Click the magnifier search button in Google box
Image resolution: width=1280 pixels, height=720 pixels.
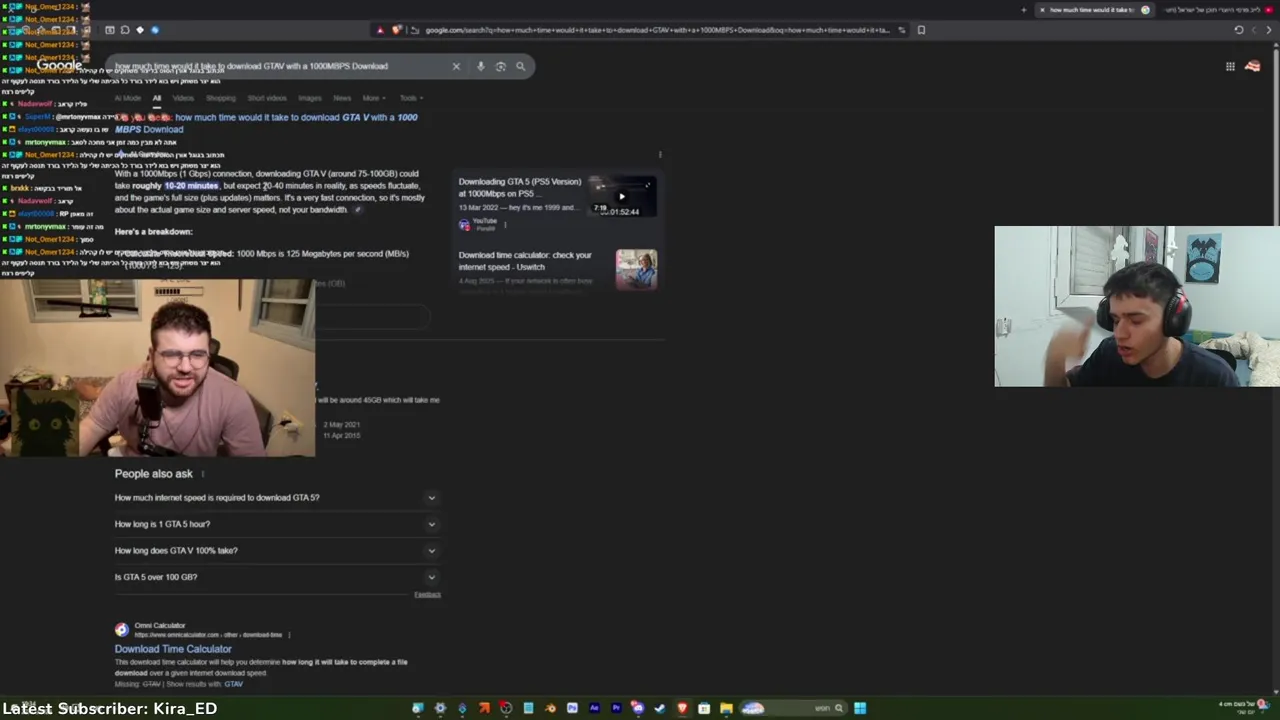point(520,66)
